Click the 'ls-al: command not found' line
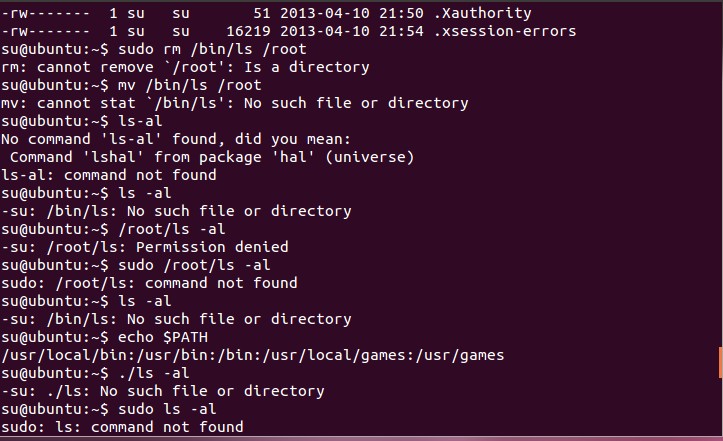 pyautogui.click(x=109, y=175)
